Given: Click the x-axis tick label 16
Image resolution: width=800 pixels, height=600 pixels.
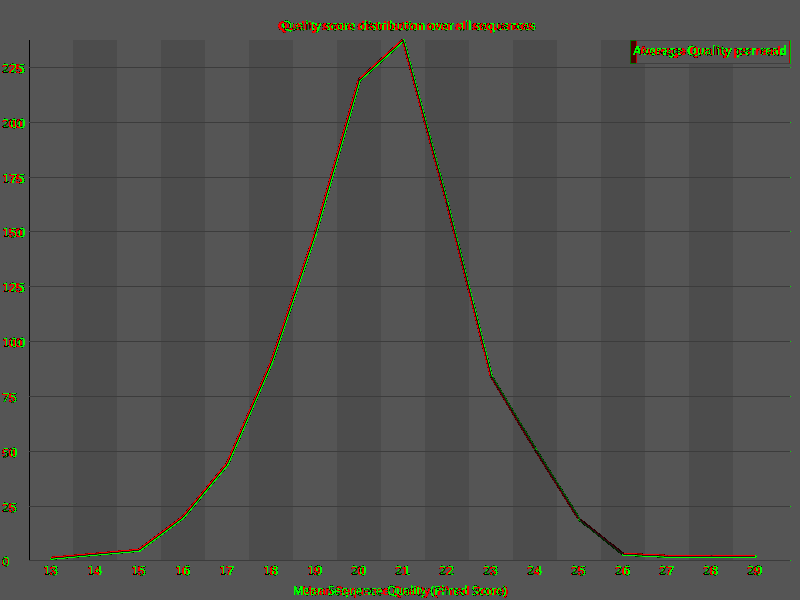Looking at the screenshot, I should click(183, 570).
